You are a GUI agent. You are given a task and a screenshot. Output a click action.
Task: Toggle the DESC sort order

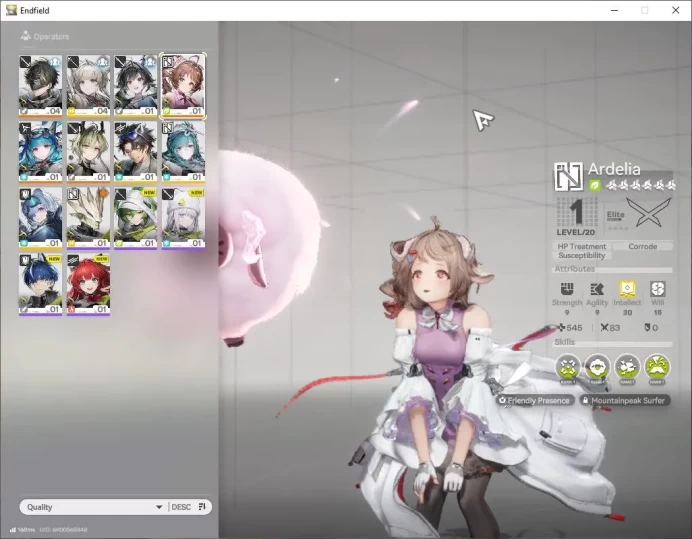tap(181, 507)
